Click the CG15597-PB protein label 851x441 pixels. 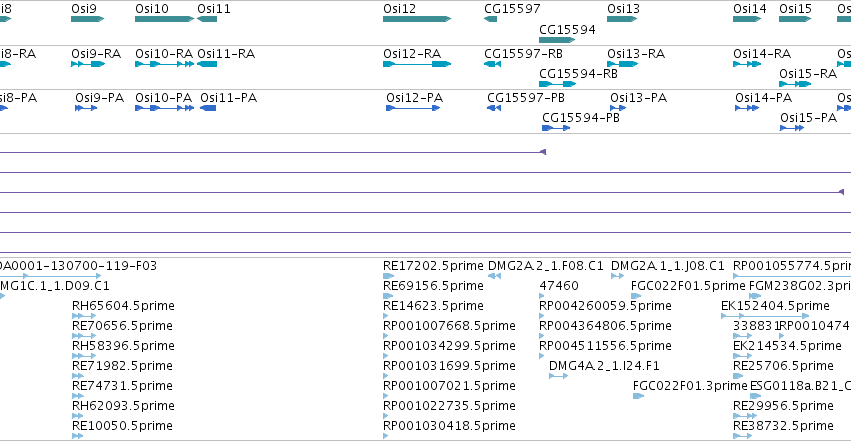(x=526, y=98)
